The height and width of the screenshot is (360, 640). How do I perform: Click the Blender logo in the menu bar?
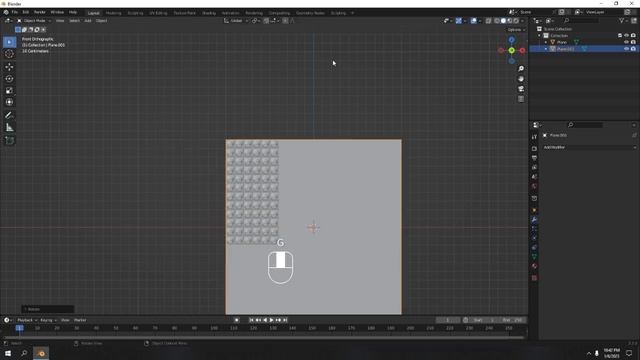pyautogui.click(x=6, y=12)
